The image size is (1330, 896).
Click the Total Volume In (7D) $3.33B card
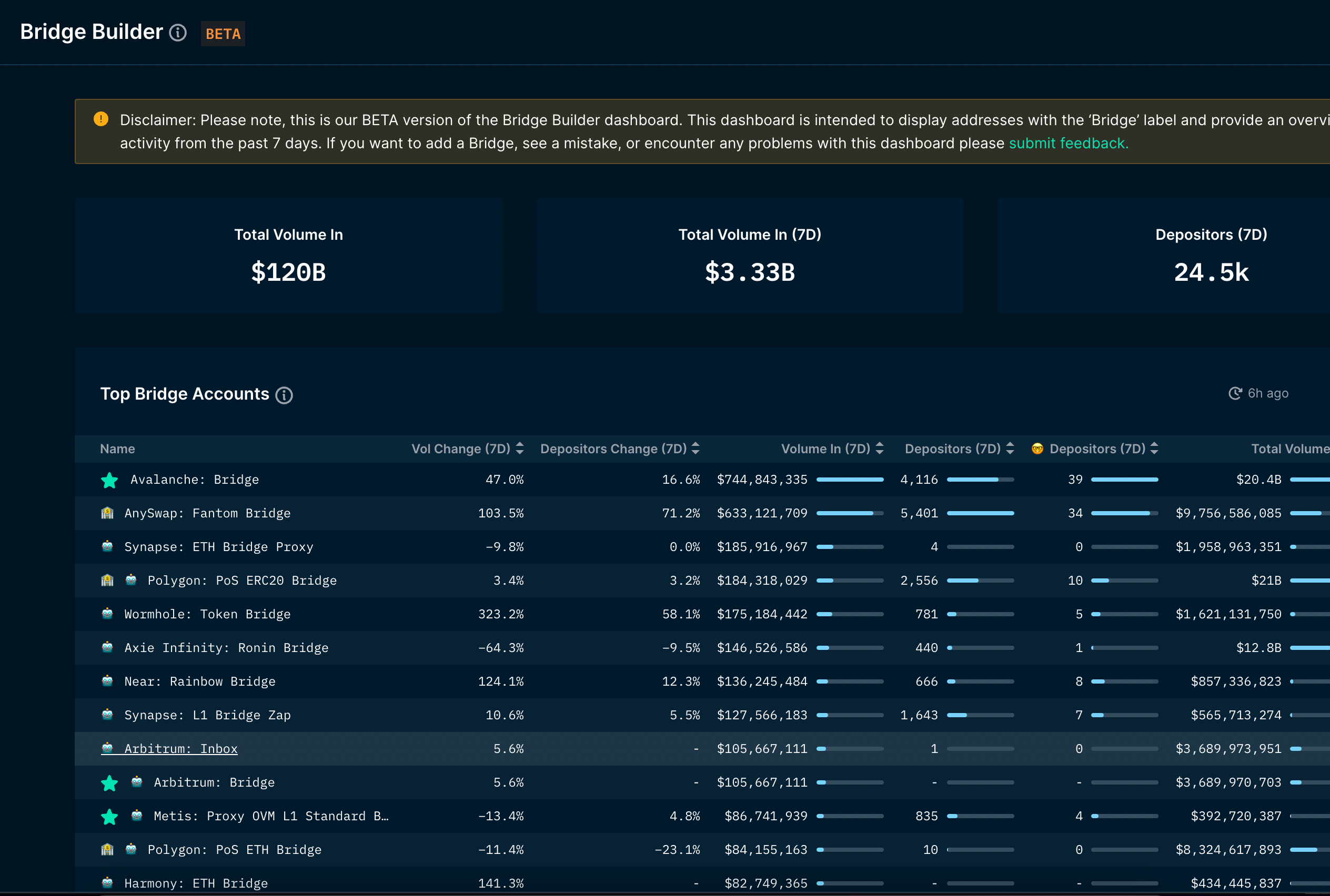(x=750, y=256)
